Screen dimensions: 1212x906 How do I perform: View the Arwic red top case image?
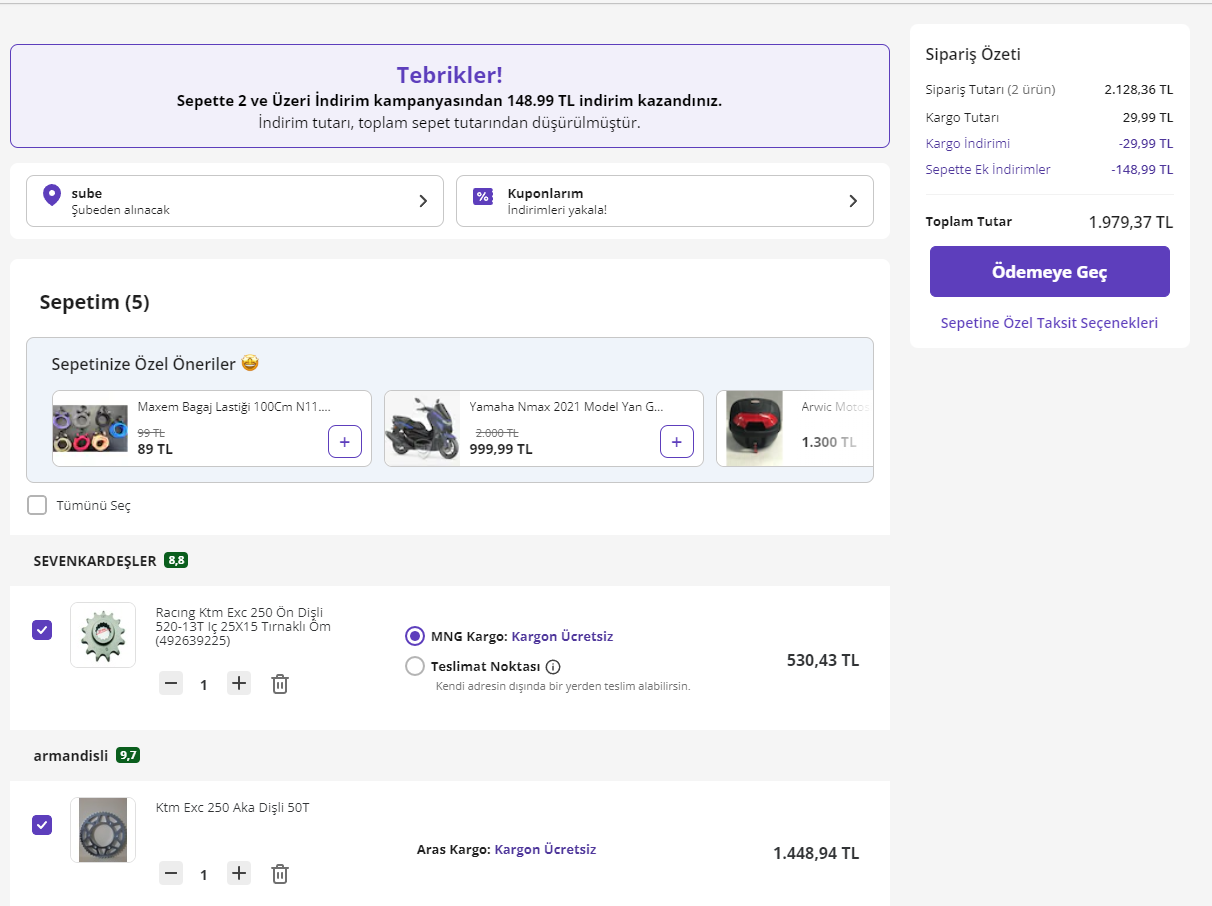pyautogui.click(x=755, y=428)
